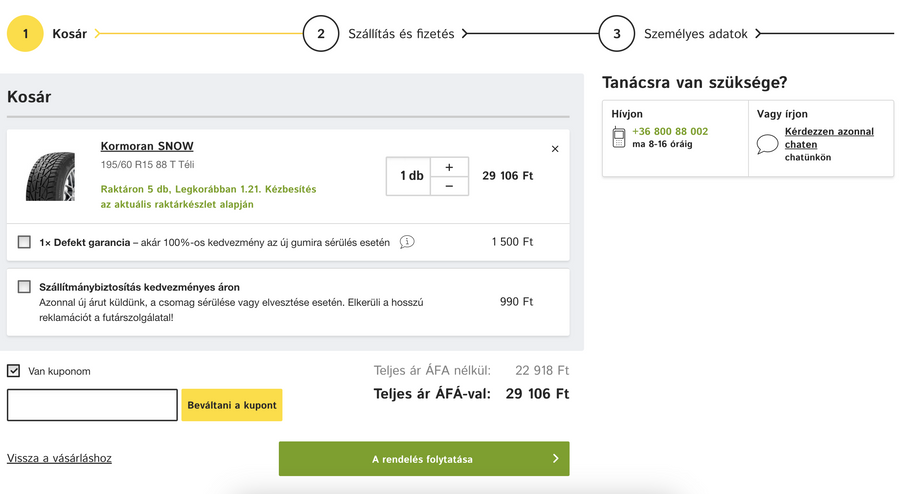Remove Kormoran SNOW from cart
This screenshot has height=494, width=900.
(555, 149)
